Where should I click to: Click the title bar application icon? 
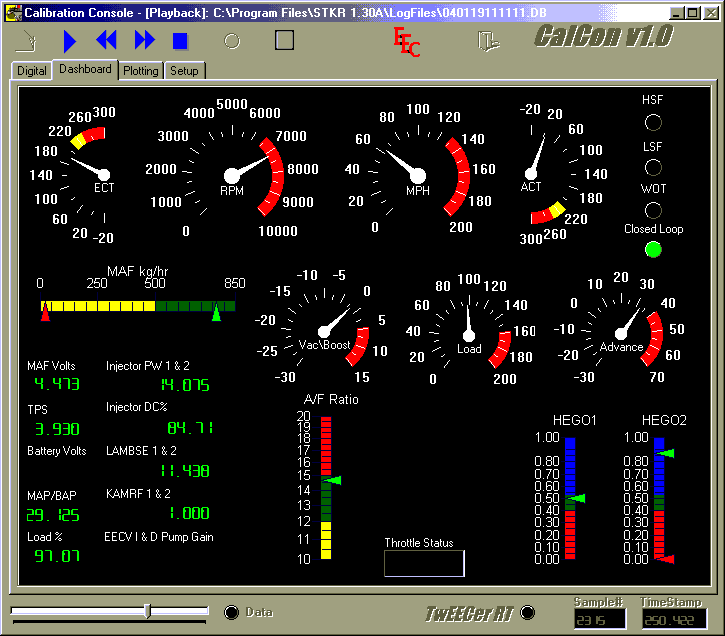click(x=14, y=13)
